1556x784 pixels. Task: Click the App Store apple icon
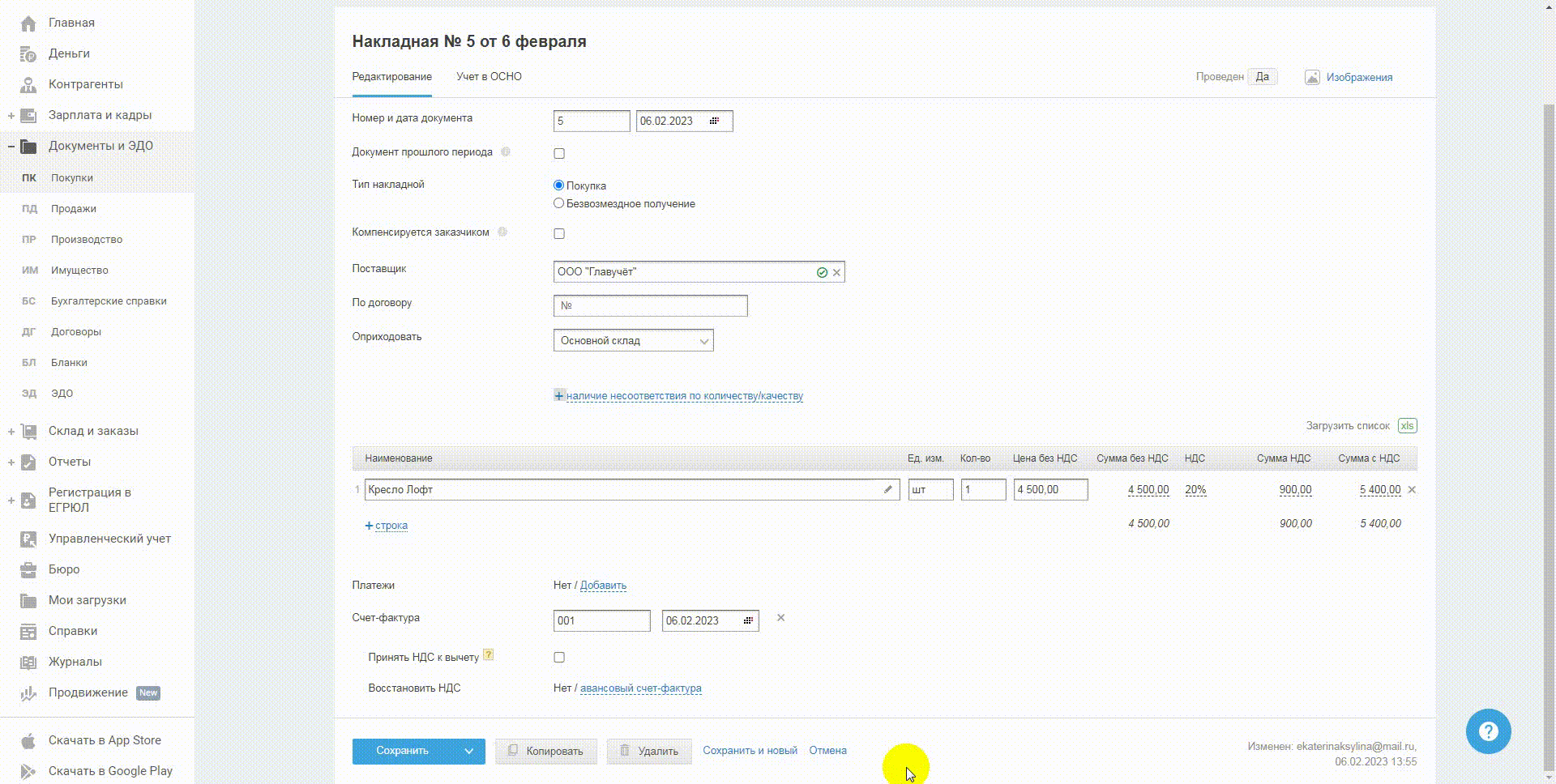pos(28,741)
